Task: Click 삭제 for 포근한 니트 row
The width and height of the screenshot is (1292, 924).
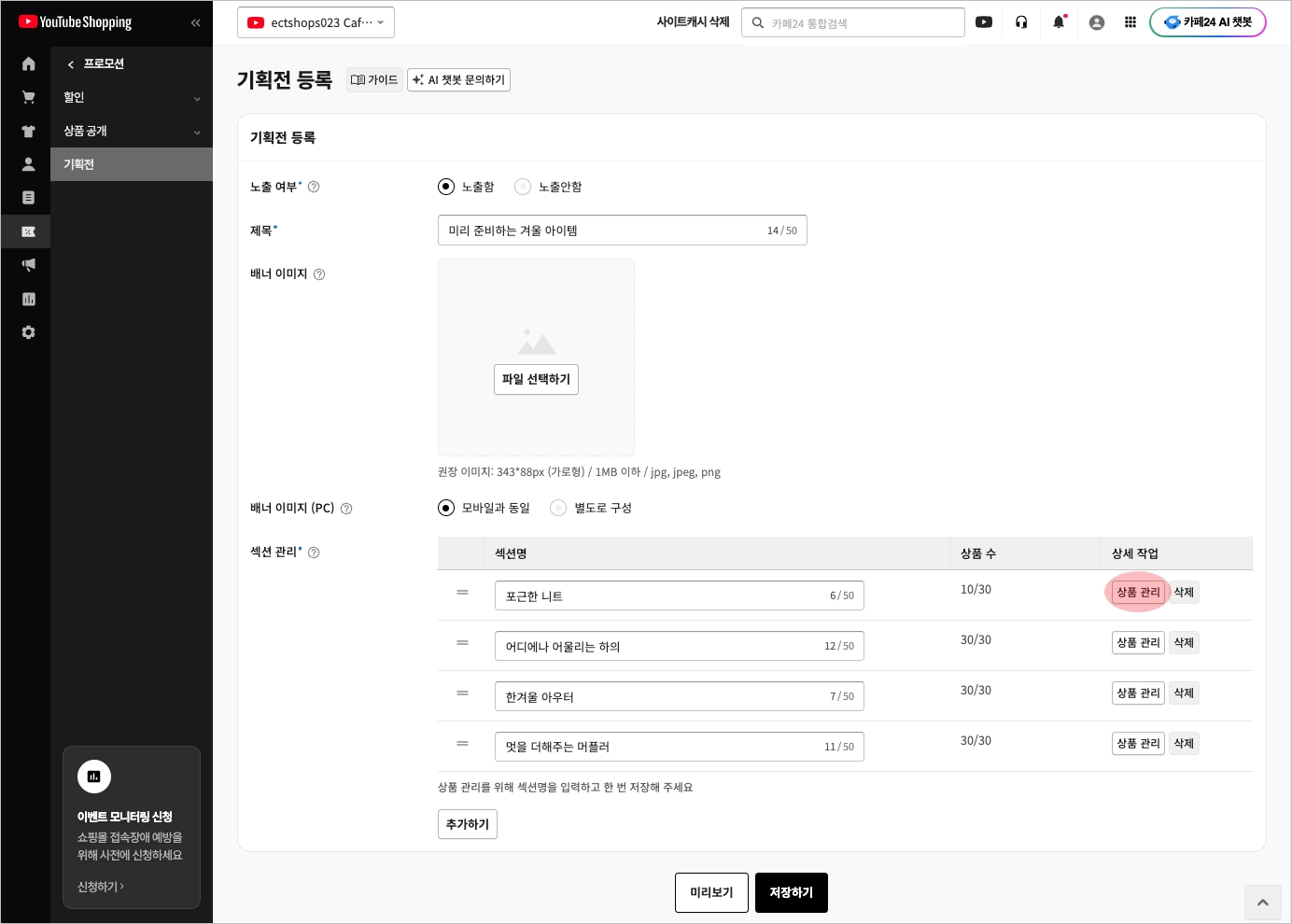Action: pos(1184,593)
